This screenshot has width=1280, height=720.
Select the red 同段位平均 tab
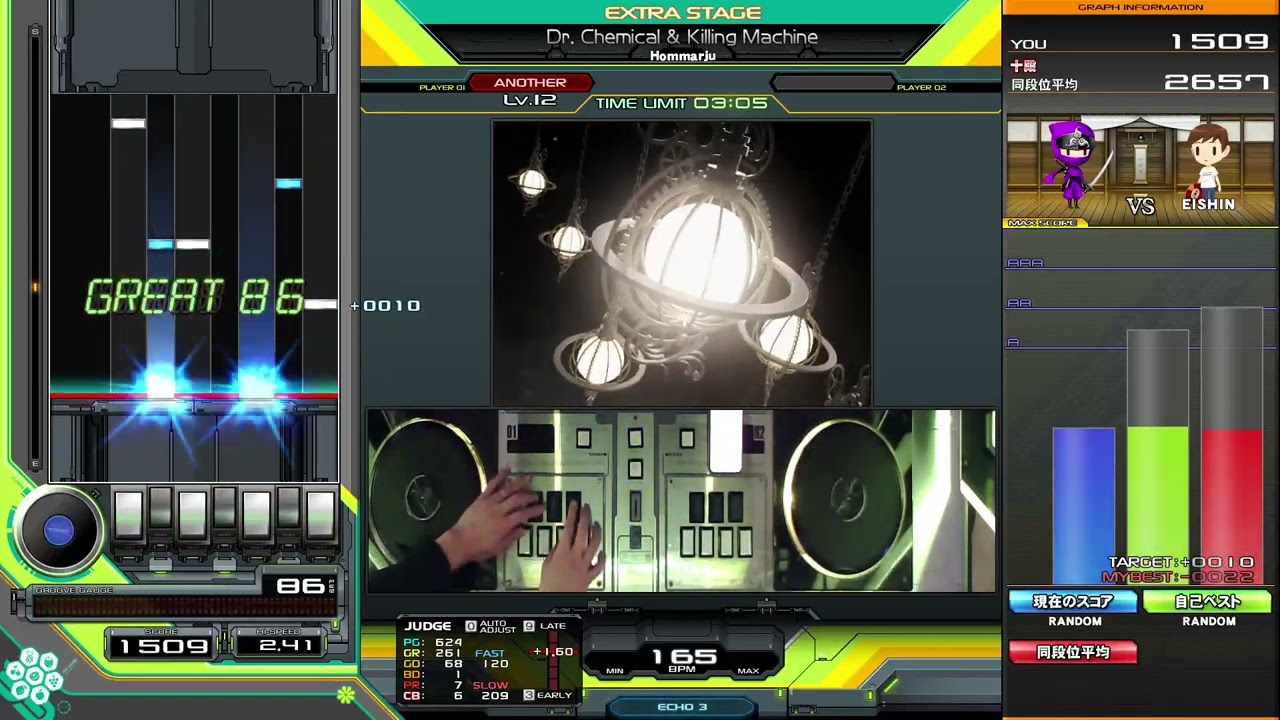(1073, 652)
